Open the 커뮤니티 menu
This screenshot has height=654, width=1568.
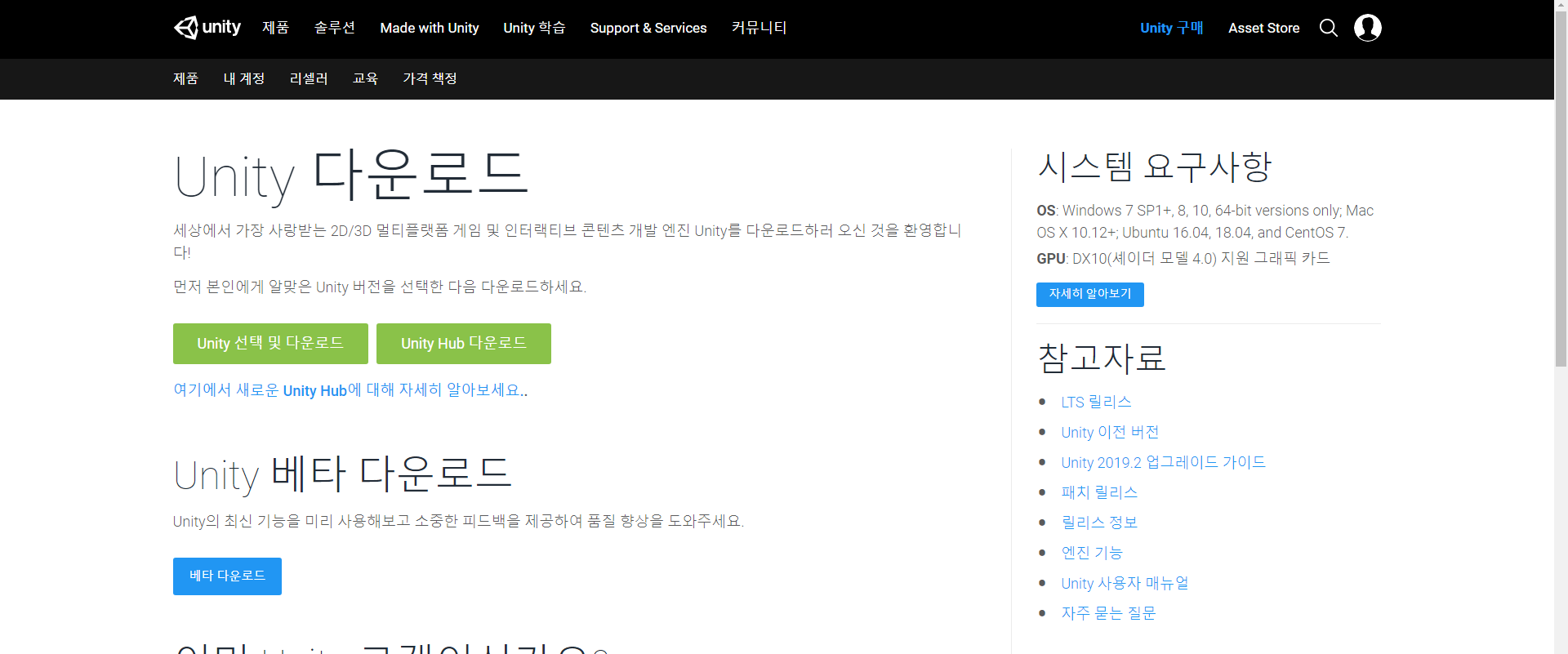759,28
